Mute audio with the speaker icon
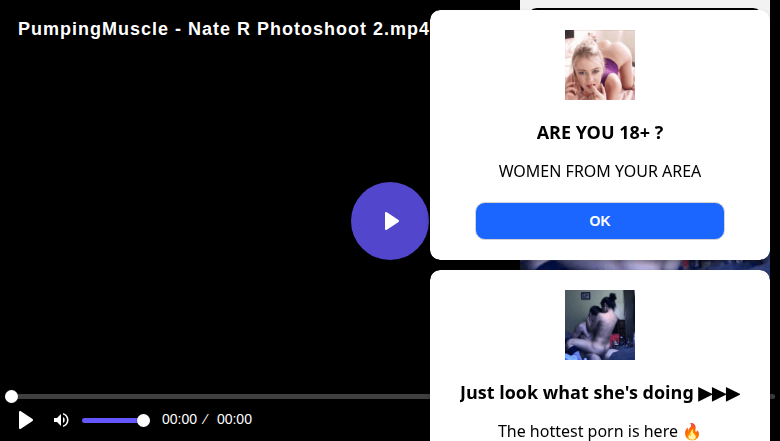780x441 pixels. 61,420
